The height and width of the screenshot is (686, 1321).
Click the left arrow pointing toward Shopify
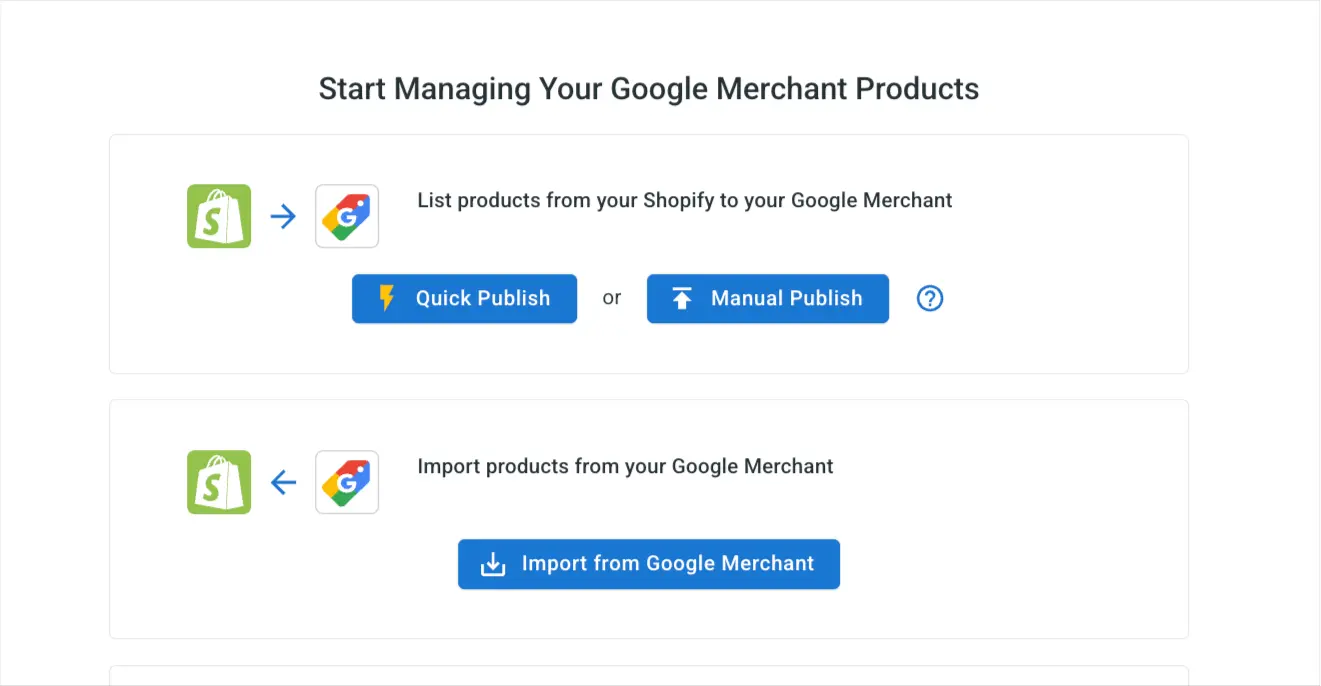point(283,483)
